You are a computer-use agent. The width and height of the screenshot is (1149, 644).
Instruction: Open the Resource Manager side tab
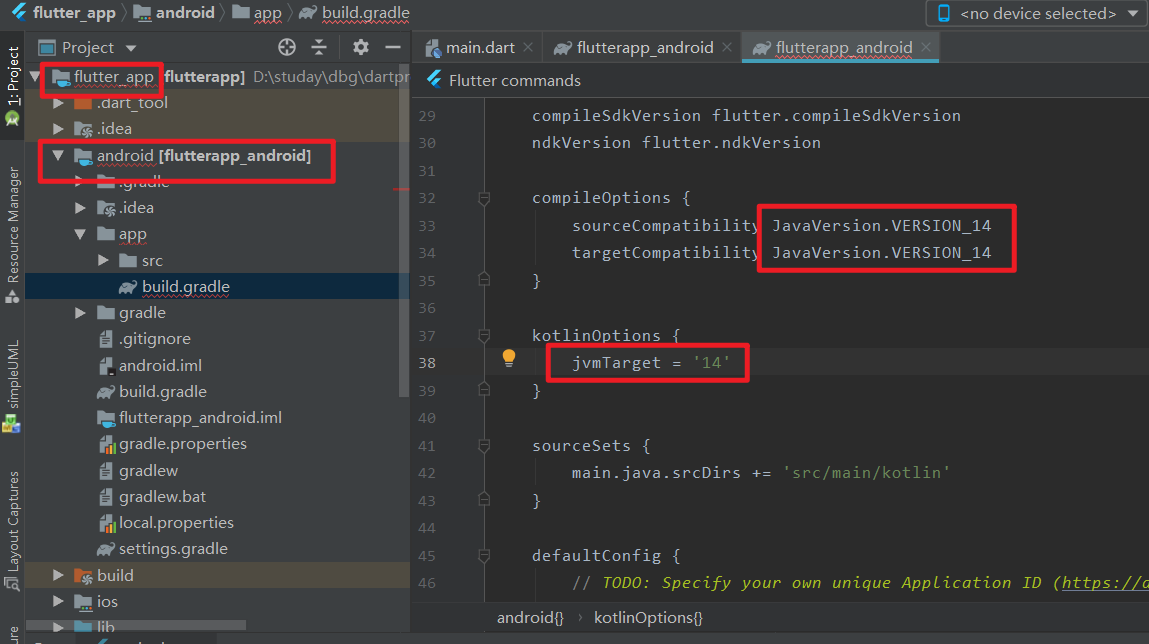pyautogui.click(x=12, y=233)
